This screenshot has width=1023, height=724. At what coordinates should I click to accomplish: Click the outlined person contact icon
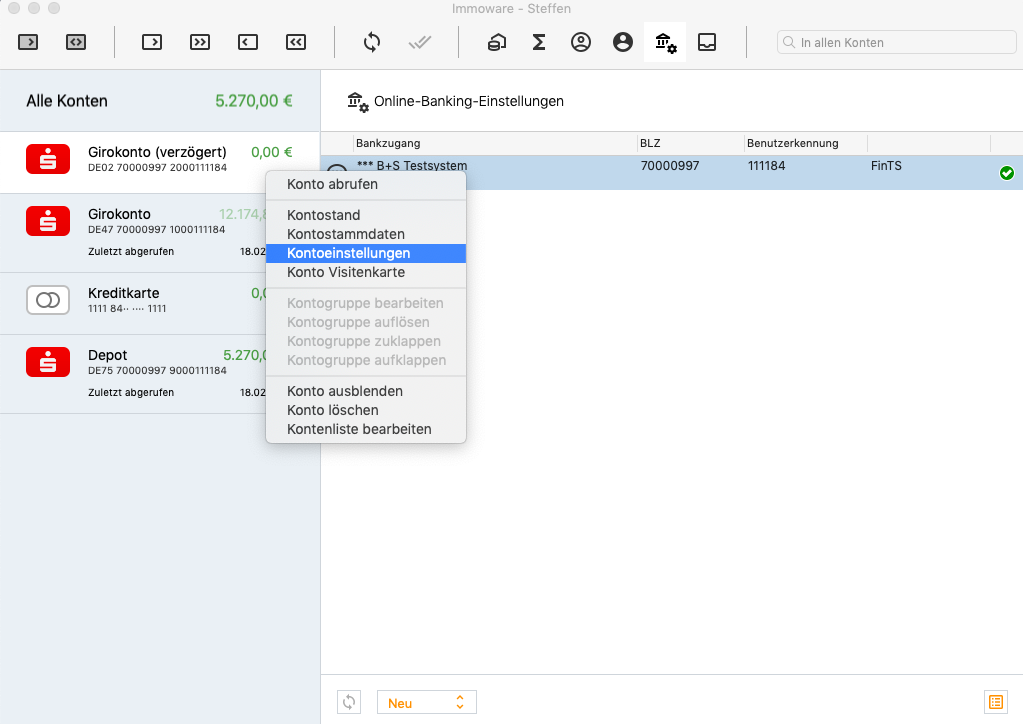pyautogui.click(x=581, y=42)
